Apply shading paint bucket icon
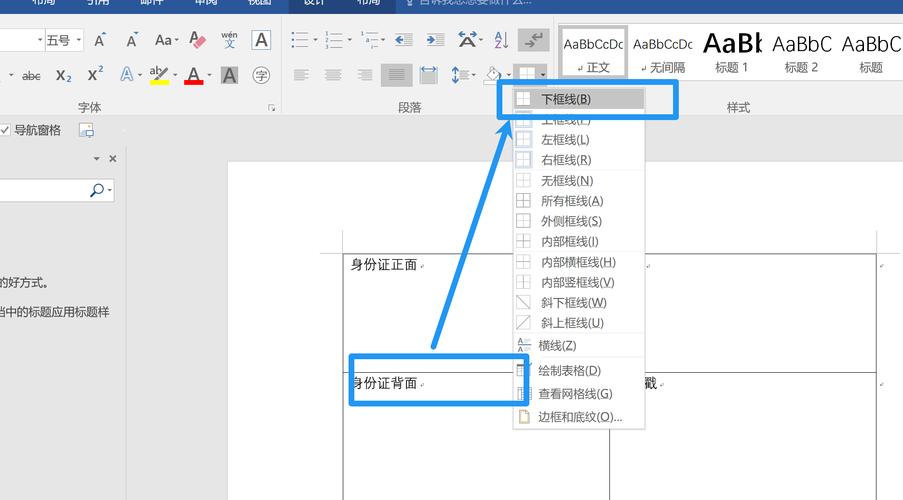Image resolution: width=903 pixels, height=500 pixels. click(x=493, y=75)
